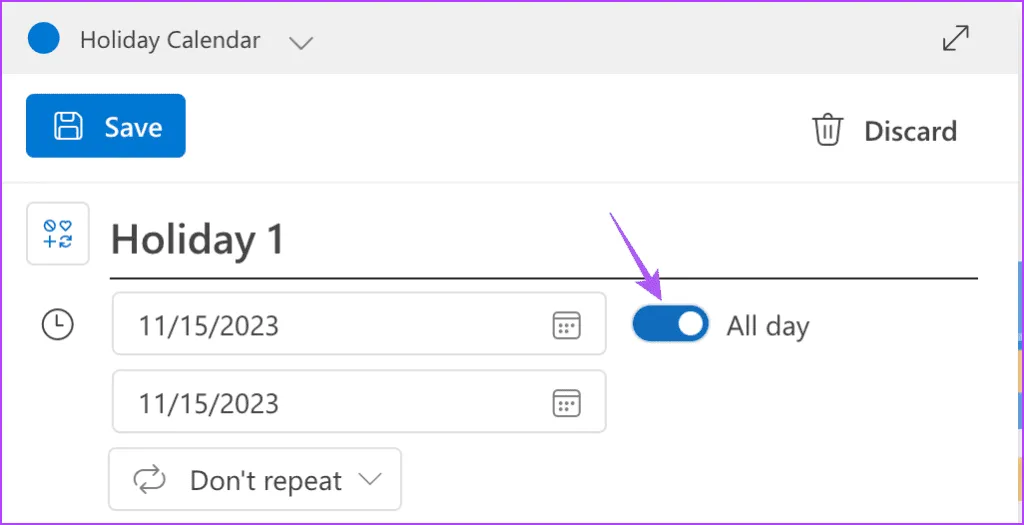The height and width of the screenshot is (525, 1024).
Task: Open the Don't repeat dropdown
Action: pyautogui.click(x=255, y=480)
